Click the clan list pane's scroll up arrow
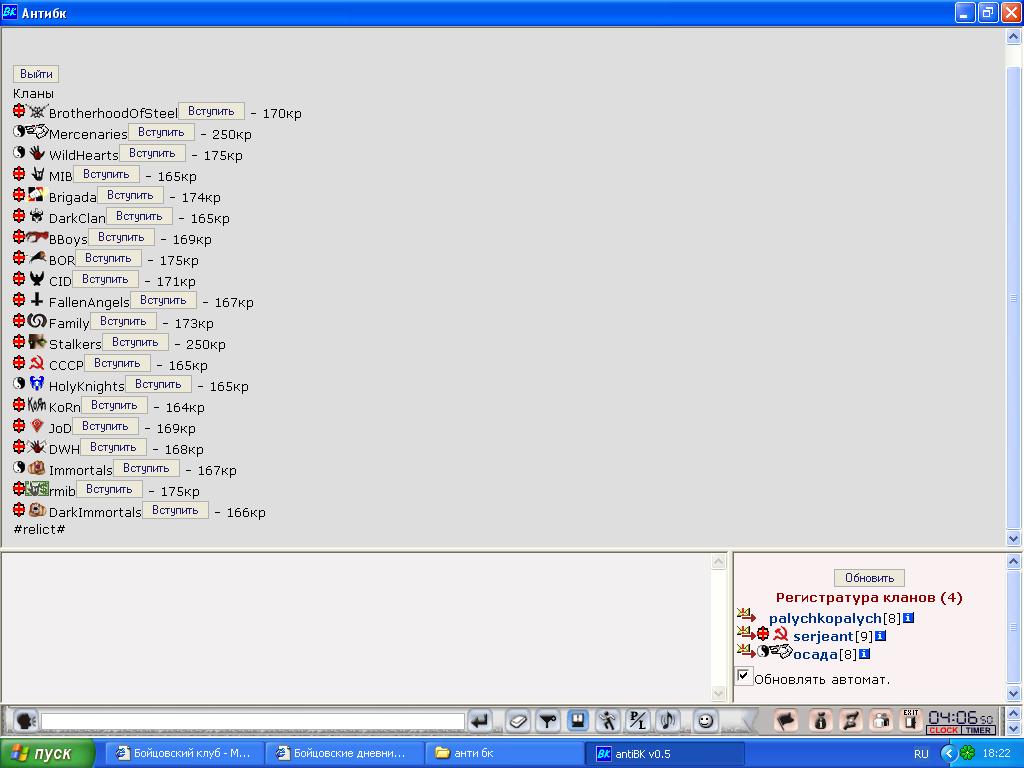This screenshot has height=768, width=1024. [x=1014, y=37]
